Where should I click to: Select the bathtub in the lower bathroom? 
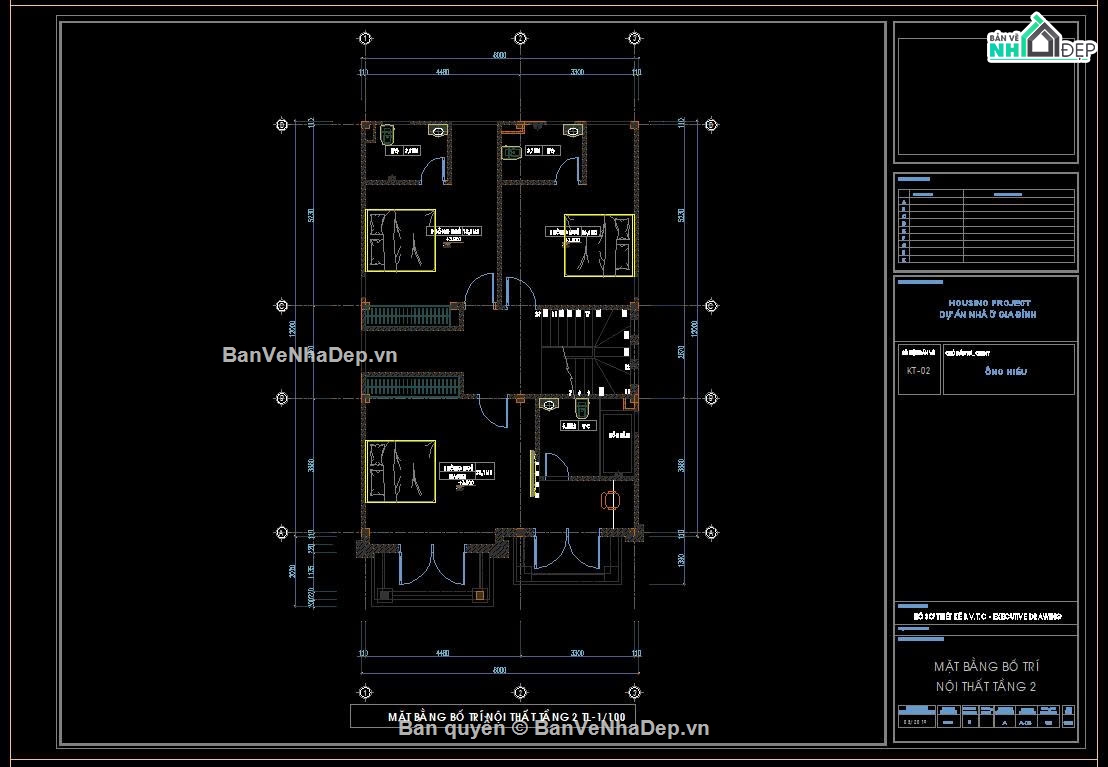coord(617,445)
